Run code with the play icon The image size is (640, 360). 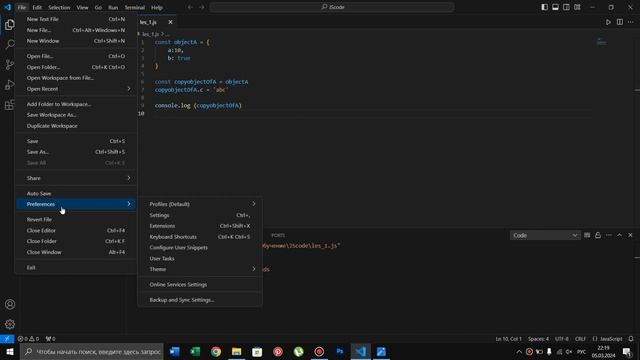tap(608, 22)
